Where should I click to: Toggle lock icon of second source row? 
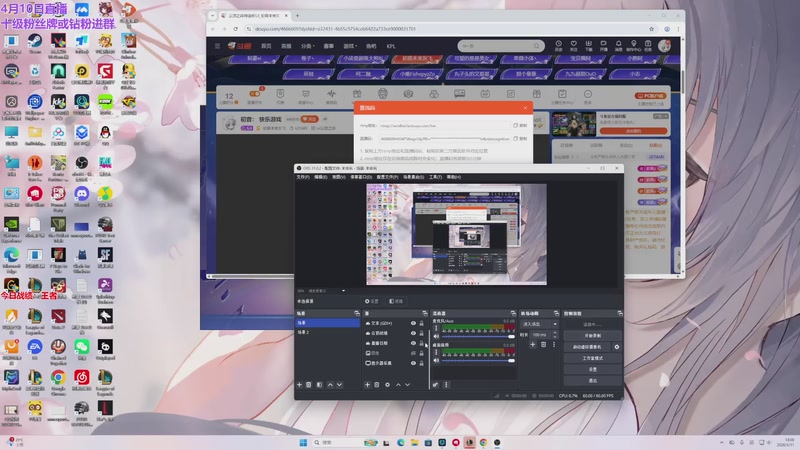pyautogui.click(x=421, y=333)
